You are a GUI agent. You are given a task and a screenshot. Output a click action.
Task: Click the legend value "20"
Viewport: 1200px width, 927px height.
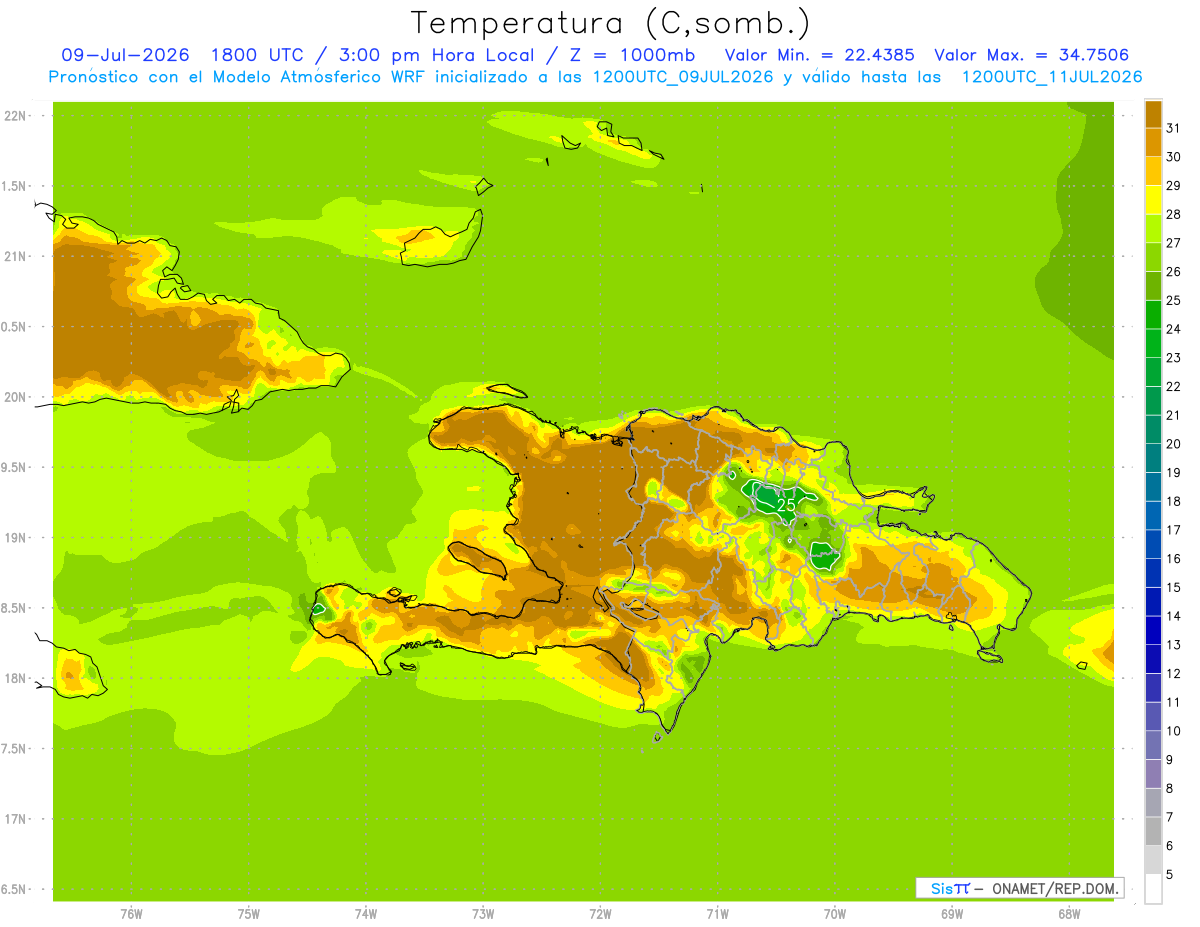point(1174,444)
